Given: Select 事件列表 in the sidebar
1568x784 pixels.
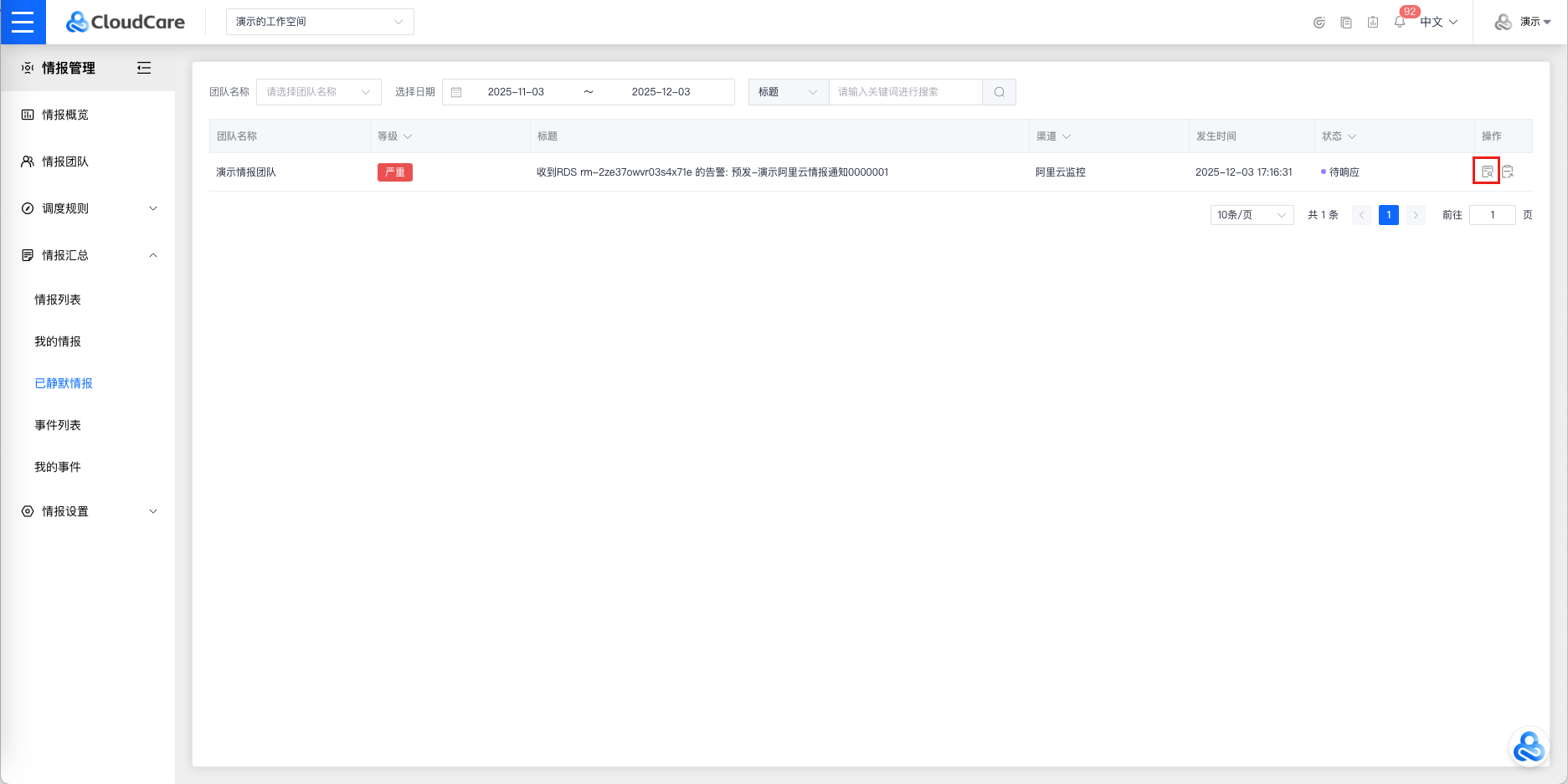Looking at the screenshot, I should point(58,425).
